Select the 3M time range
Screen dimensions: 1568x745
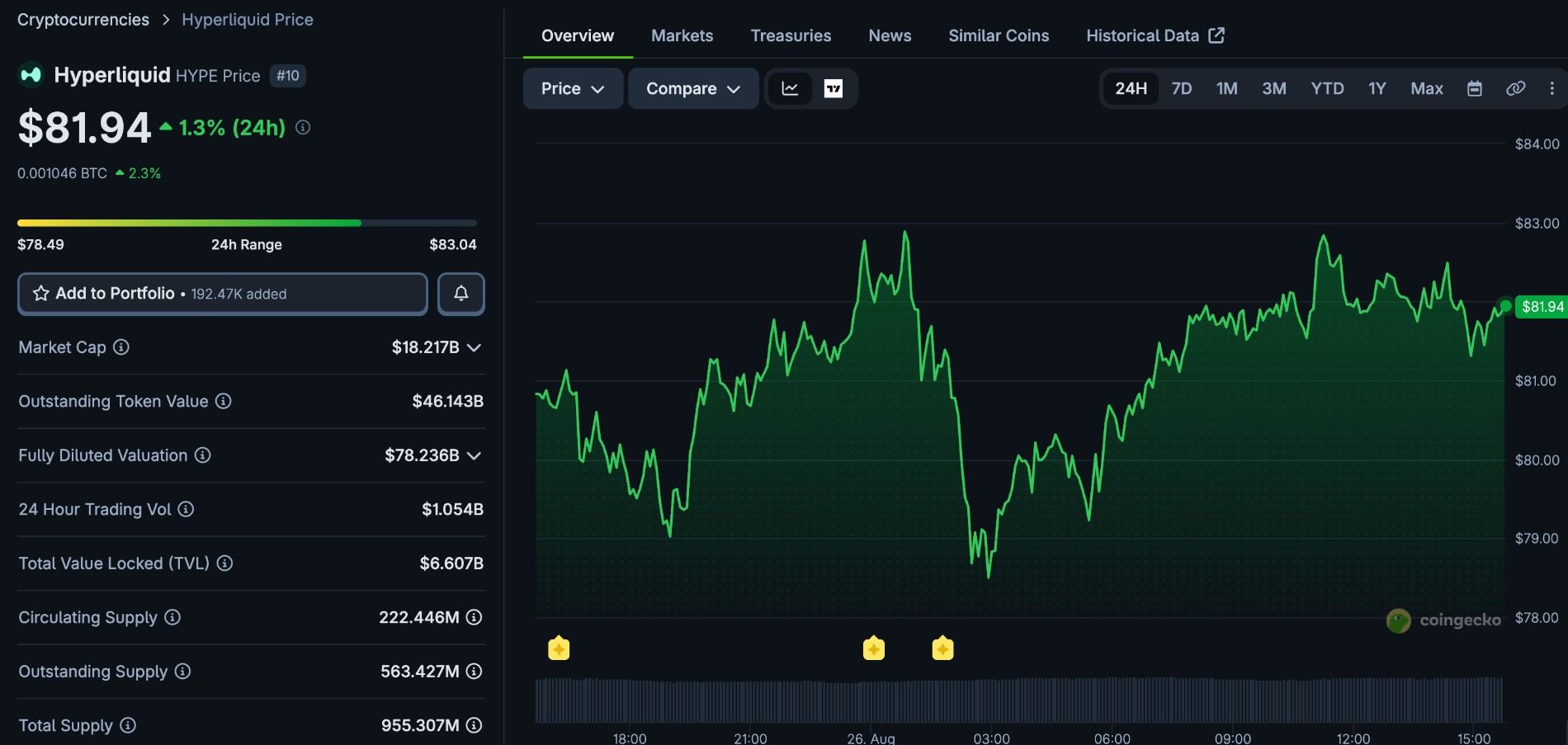[x=1274, y=88]
